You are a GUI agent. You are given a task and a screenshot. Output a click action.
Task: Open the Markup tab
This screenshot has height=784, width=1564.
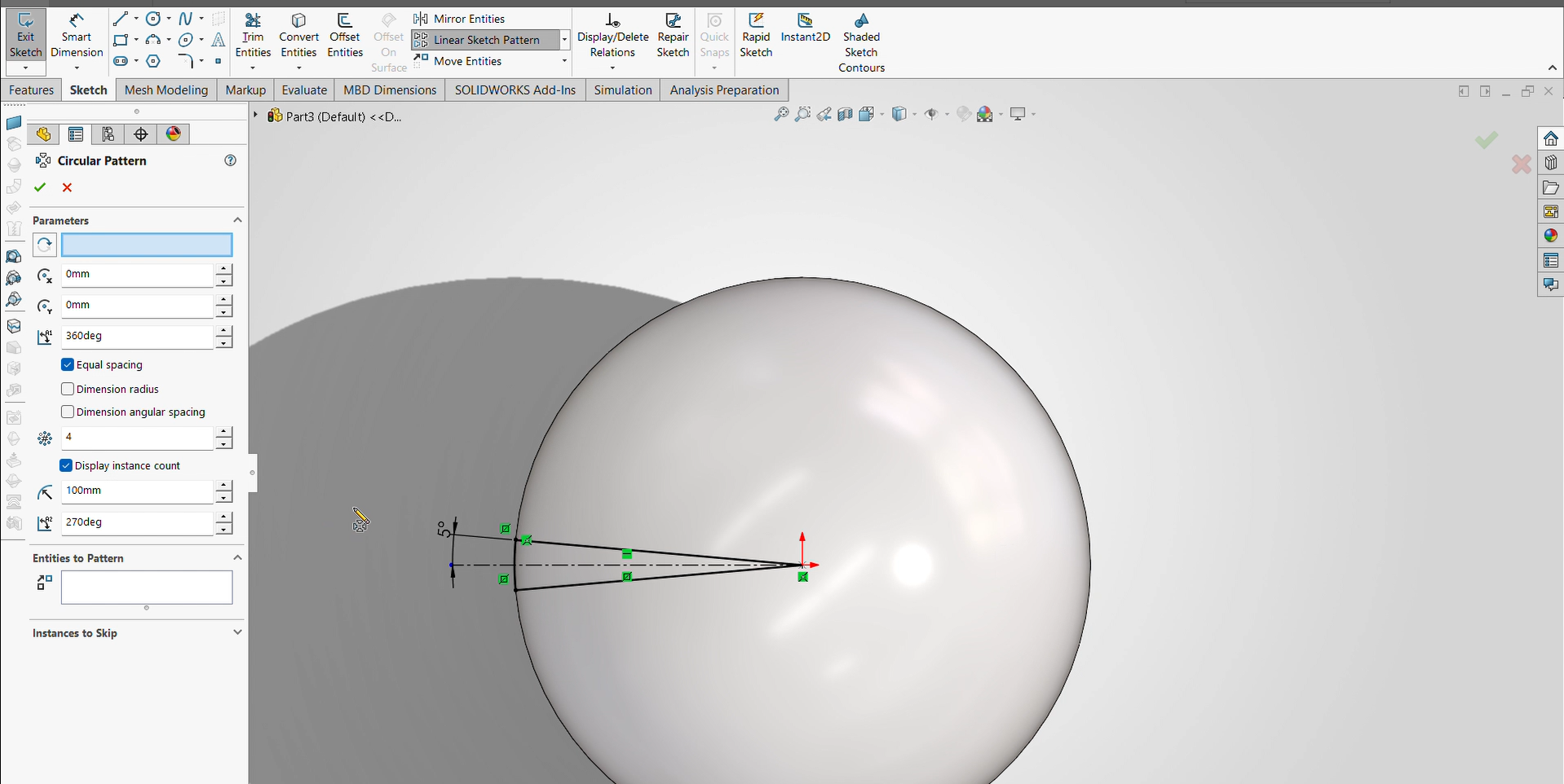(245, 90)
